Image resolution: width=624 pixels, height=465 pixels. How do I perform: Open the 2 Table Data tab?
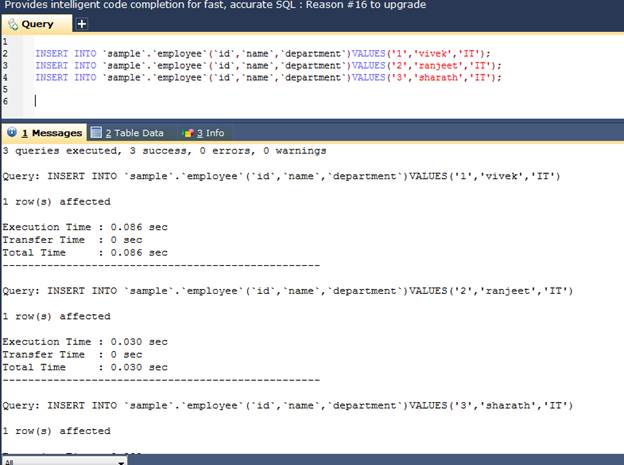tap(127, 133)
